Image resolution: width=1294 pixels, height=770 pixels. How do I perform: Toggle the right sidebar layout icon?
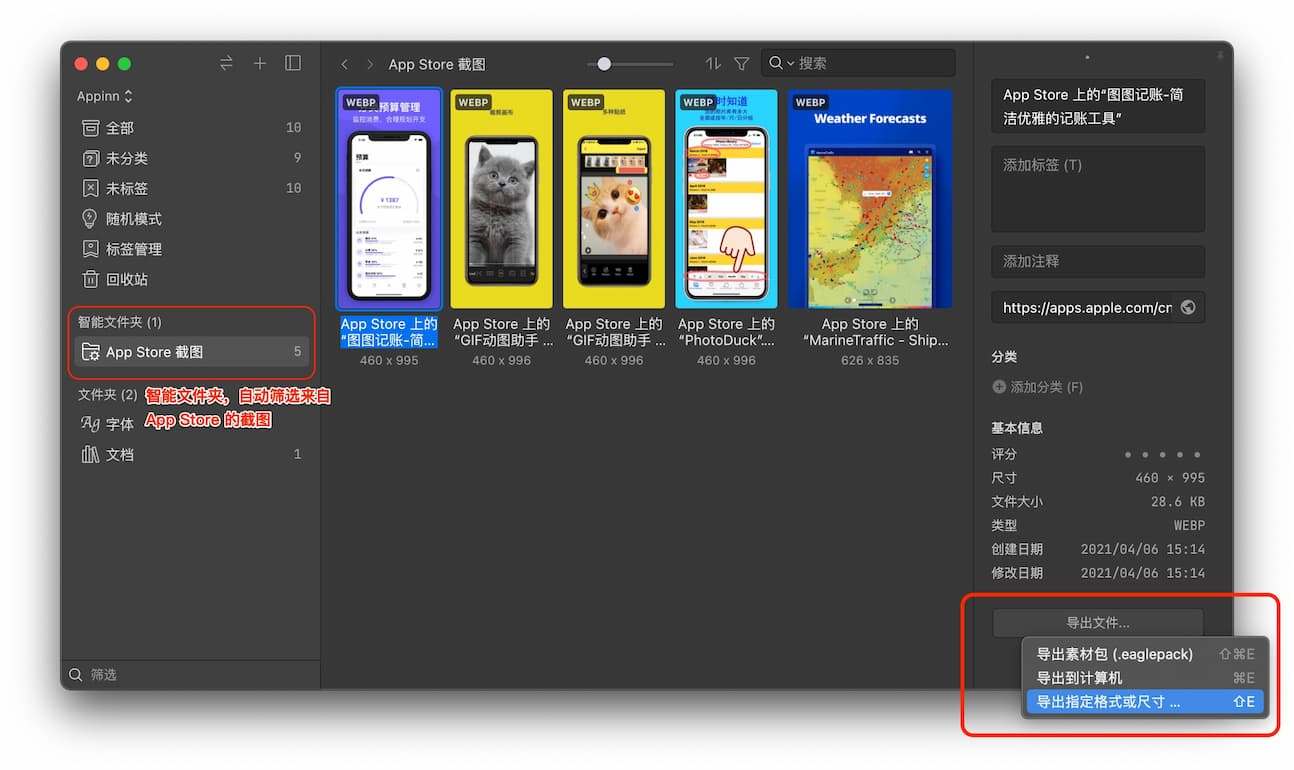[x=293, y=62]
